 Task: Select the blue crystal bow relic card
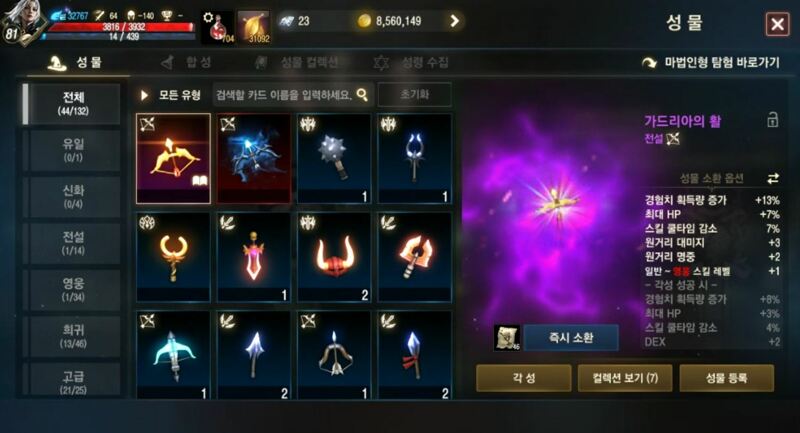(x=254, y=159)
